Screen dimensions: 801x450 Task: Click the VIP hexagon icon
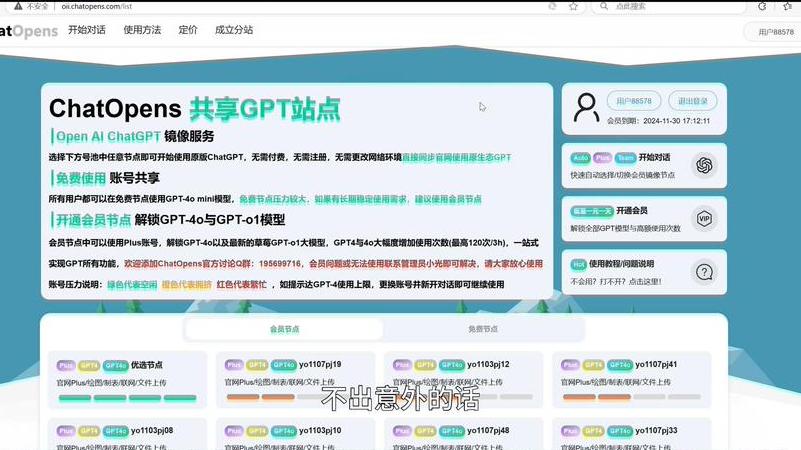tap(704, 219)
